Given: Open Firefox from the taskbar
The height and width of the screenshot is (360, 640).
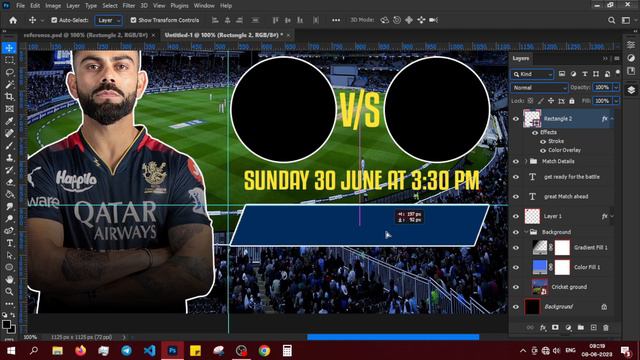Looking at the screenshot, I should pos(80,351).
